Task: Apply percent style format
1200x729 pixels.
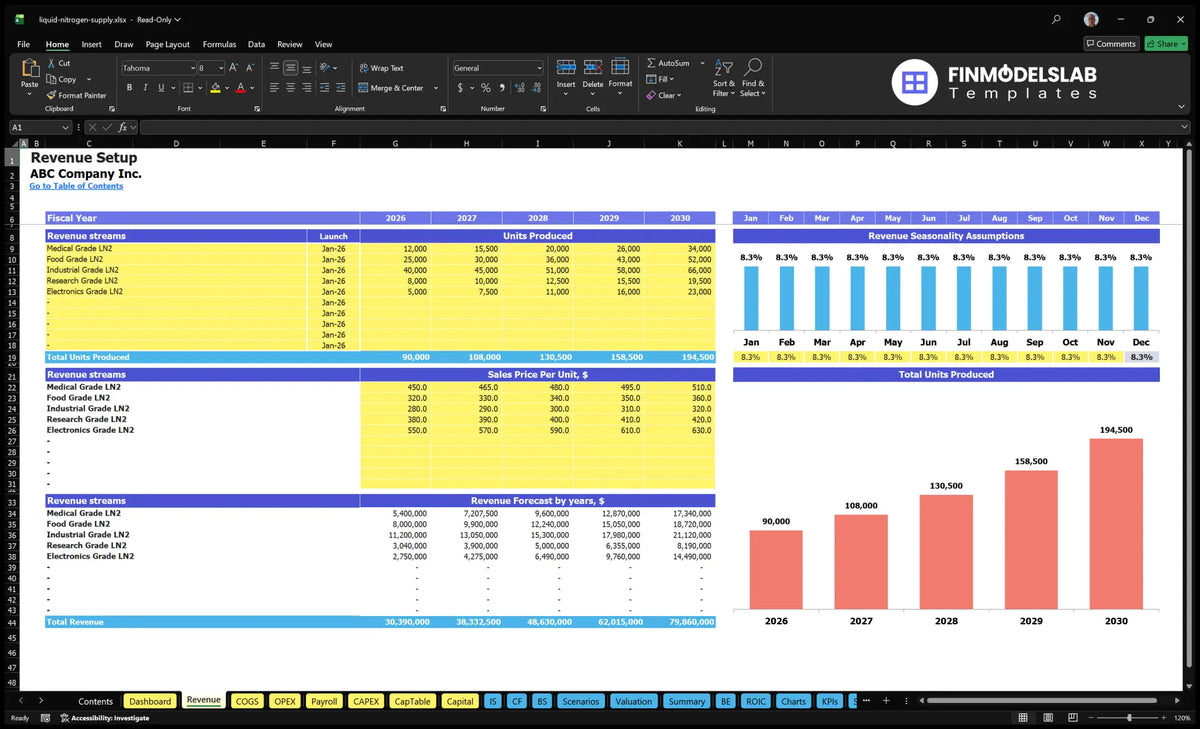Action: (x=486, y=88)
